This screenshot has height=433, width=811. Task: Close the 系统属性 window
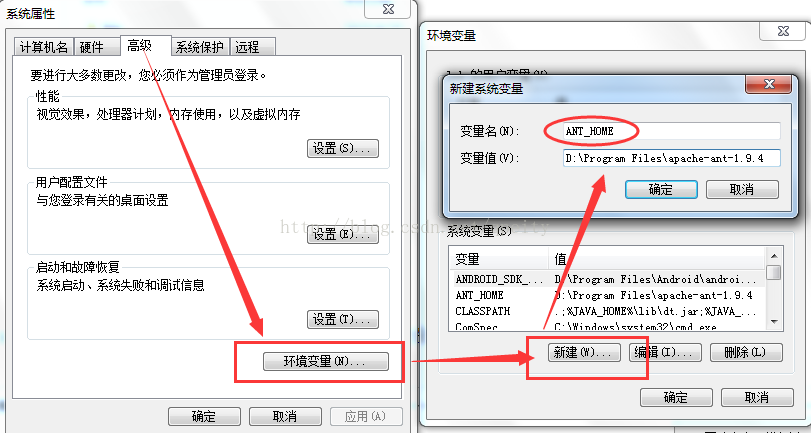[388, 9]
